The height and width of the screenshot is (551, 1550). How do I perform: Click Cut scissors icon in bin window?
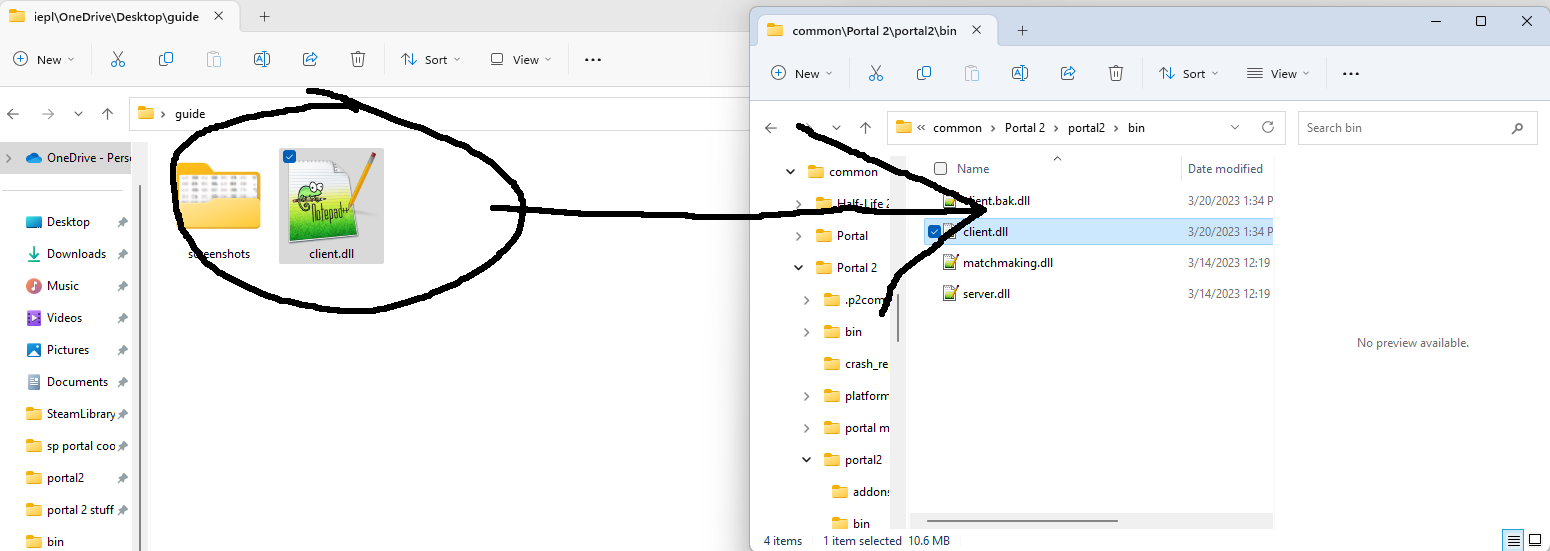pyautogui.click(x=876, y=74)
